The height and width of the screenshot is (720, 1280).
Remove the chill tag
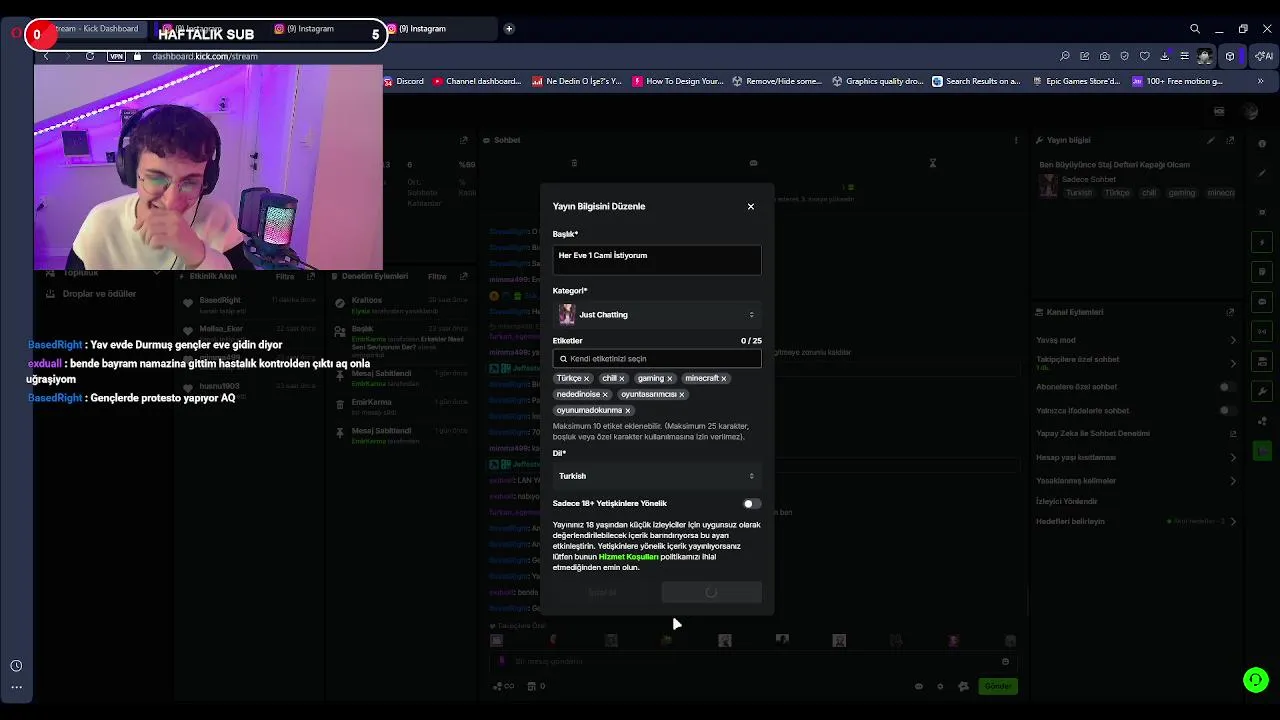click(x=621, y=379)
